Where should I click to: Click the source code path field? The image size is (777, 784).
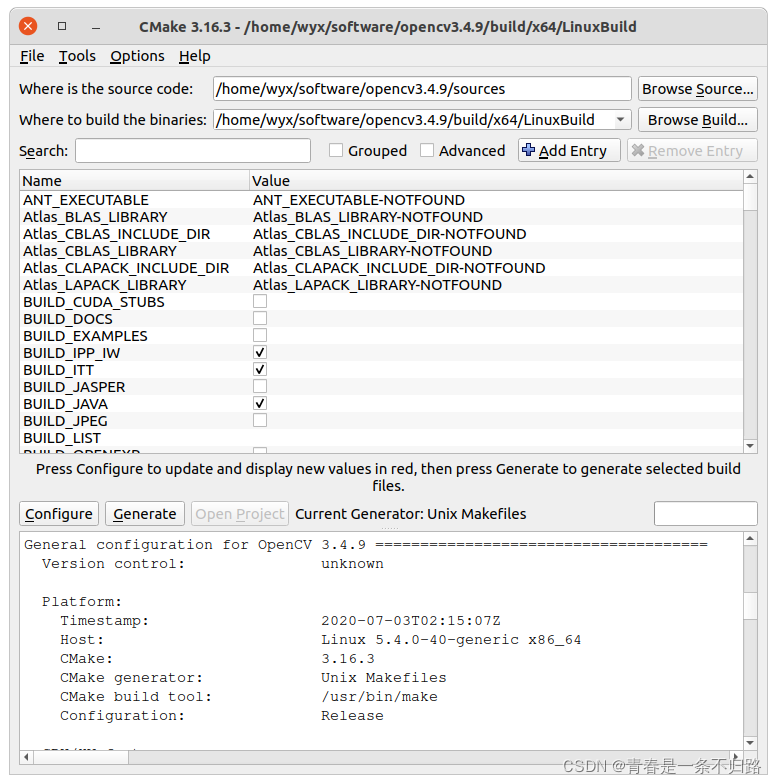[422, 89]
